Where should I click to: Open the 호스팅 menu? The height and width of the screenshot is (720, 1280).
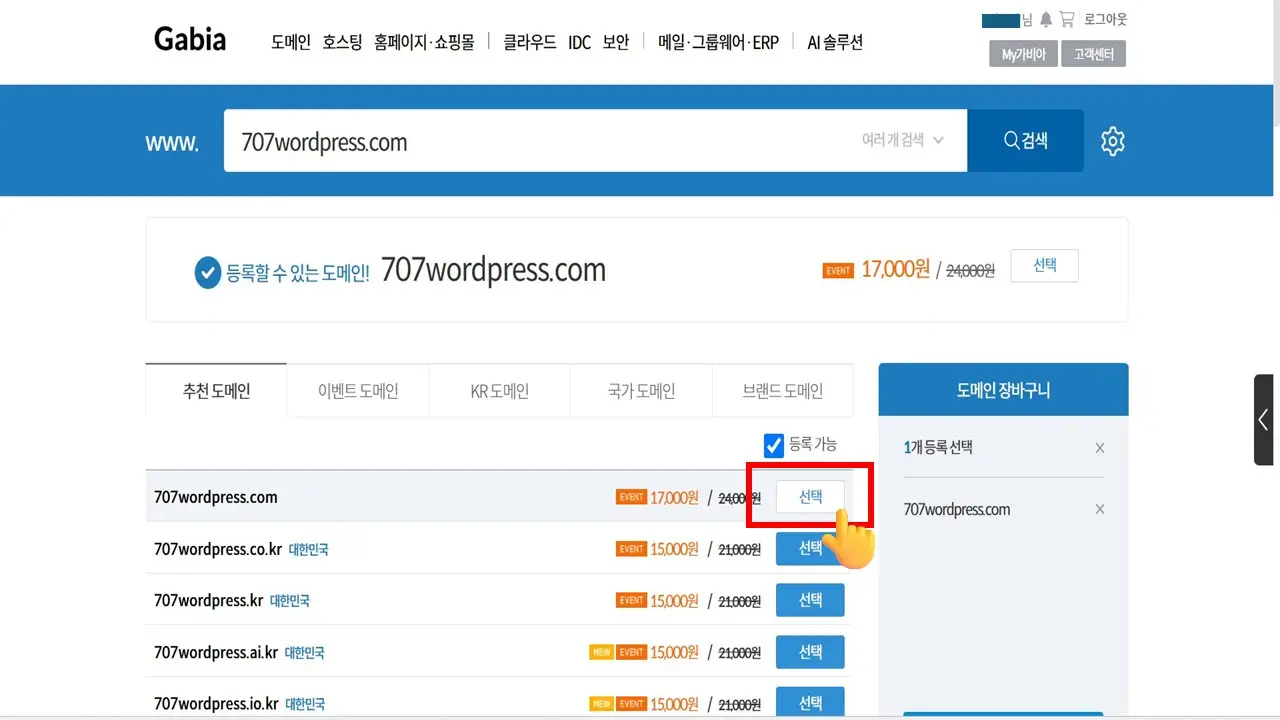pyautogui.click(x=342, y=42)
